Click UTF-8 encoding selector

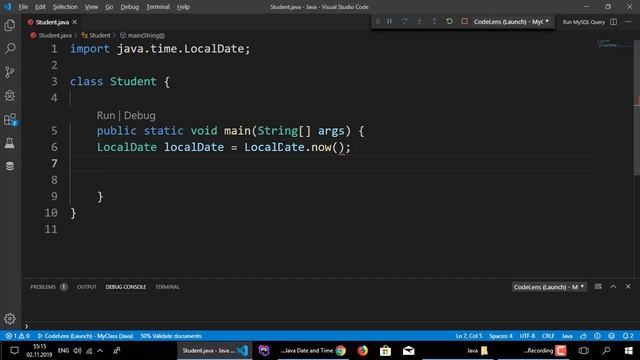click(527, 336)
